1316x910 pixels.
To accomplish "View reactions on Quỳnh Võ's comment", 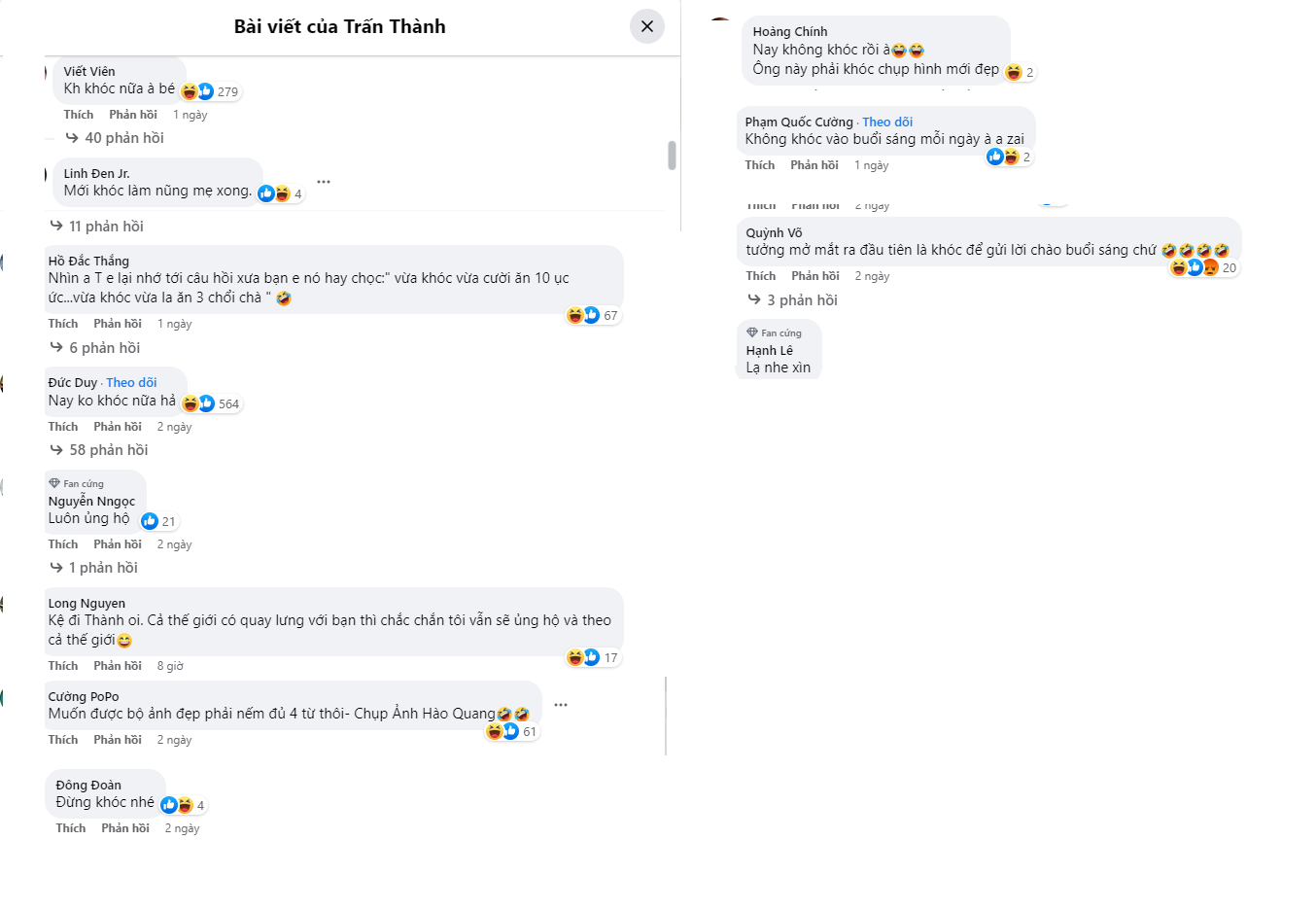I will (1203, 267).
